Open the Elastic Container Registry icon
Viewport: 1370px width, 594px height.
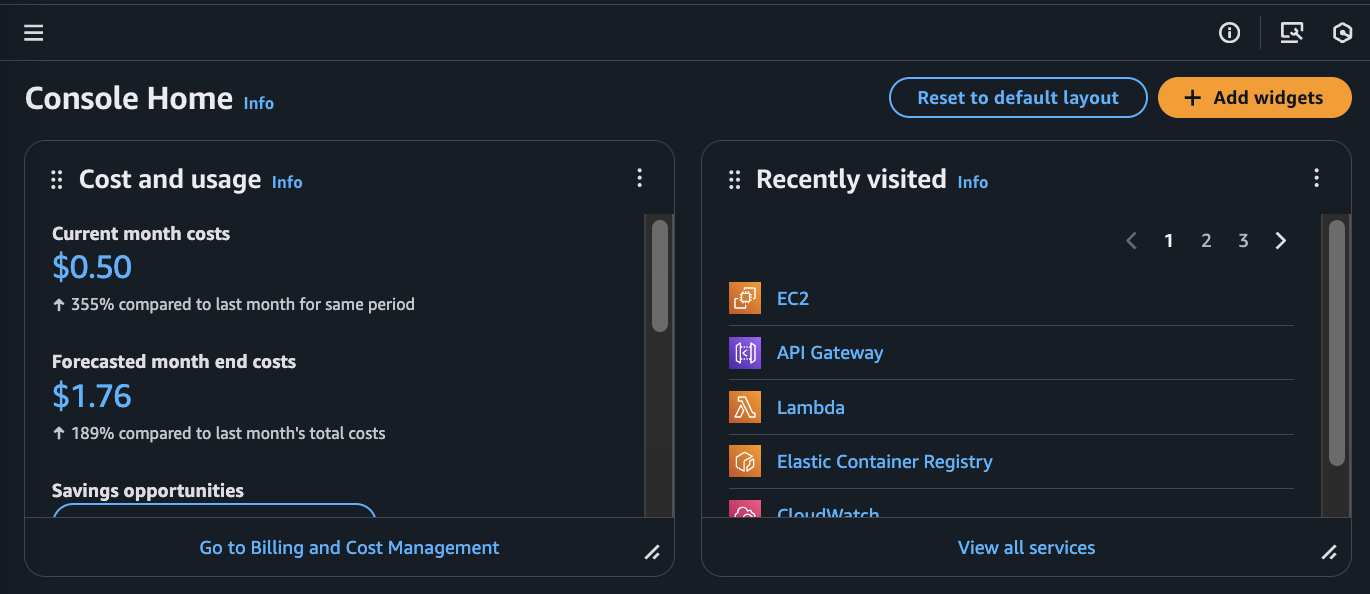pyautogui.click(x=745, y=461)
